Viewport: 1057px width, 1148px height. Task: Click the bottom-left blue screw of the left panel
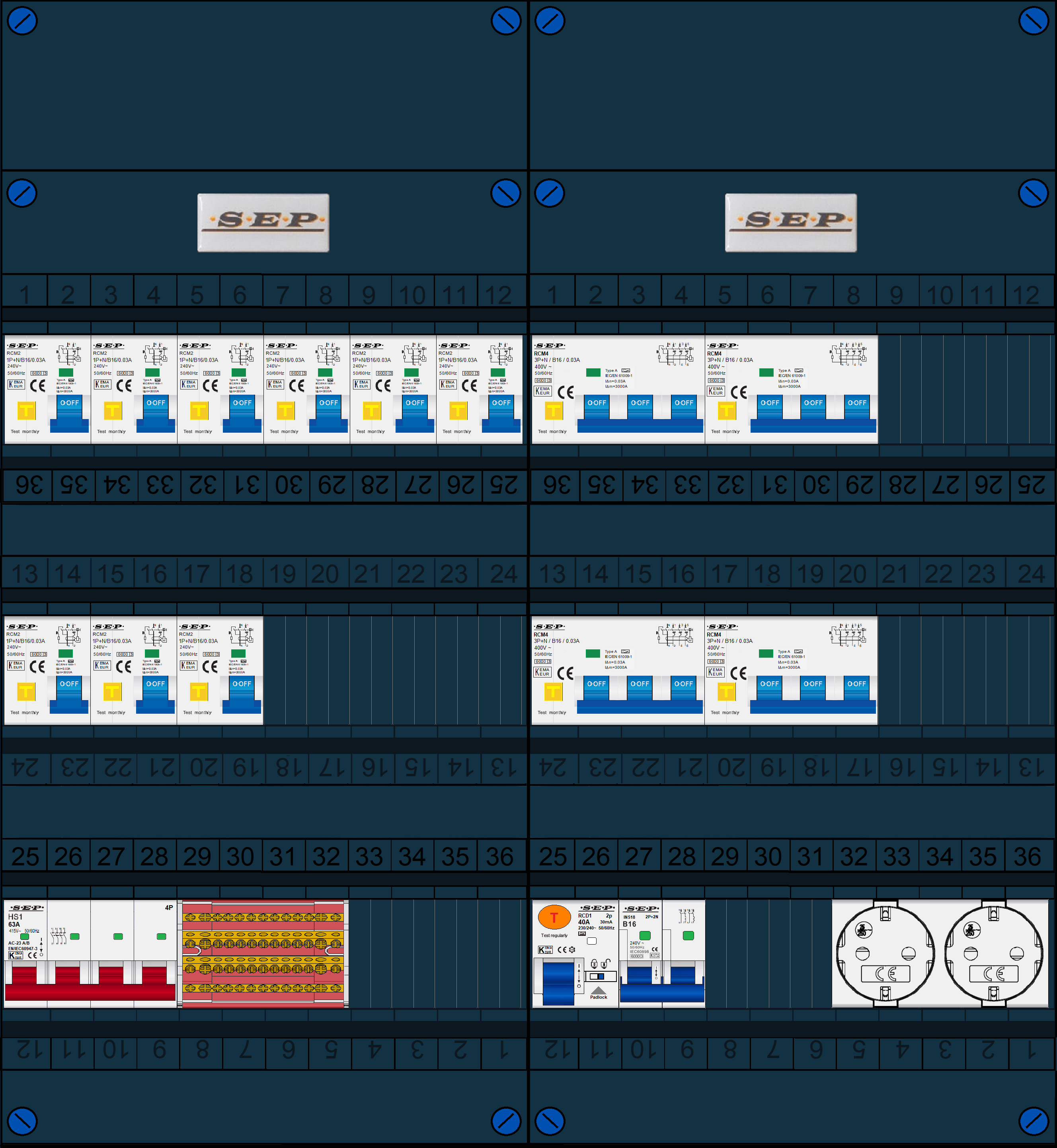22,1122
